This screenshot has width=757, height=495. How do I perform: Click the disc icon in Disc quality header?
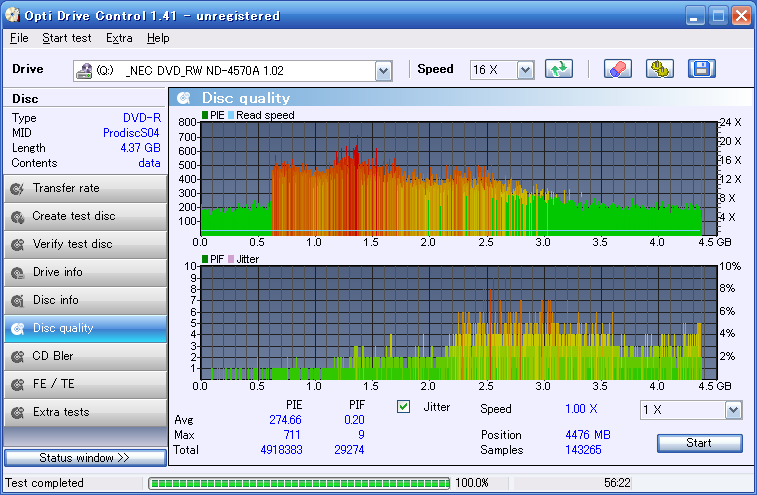[x=184, y=98]
